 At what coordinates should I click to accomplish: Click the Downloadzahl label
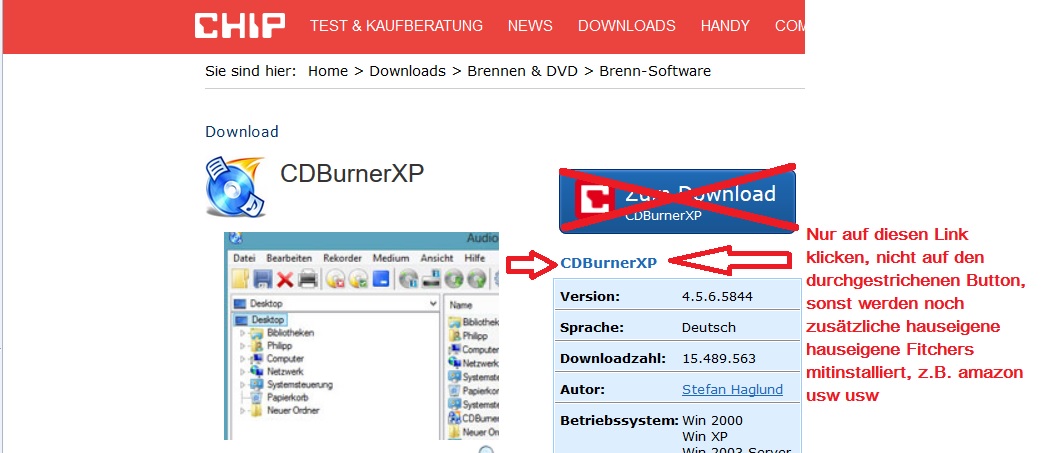pyautogui.click(x=613, y=358)
